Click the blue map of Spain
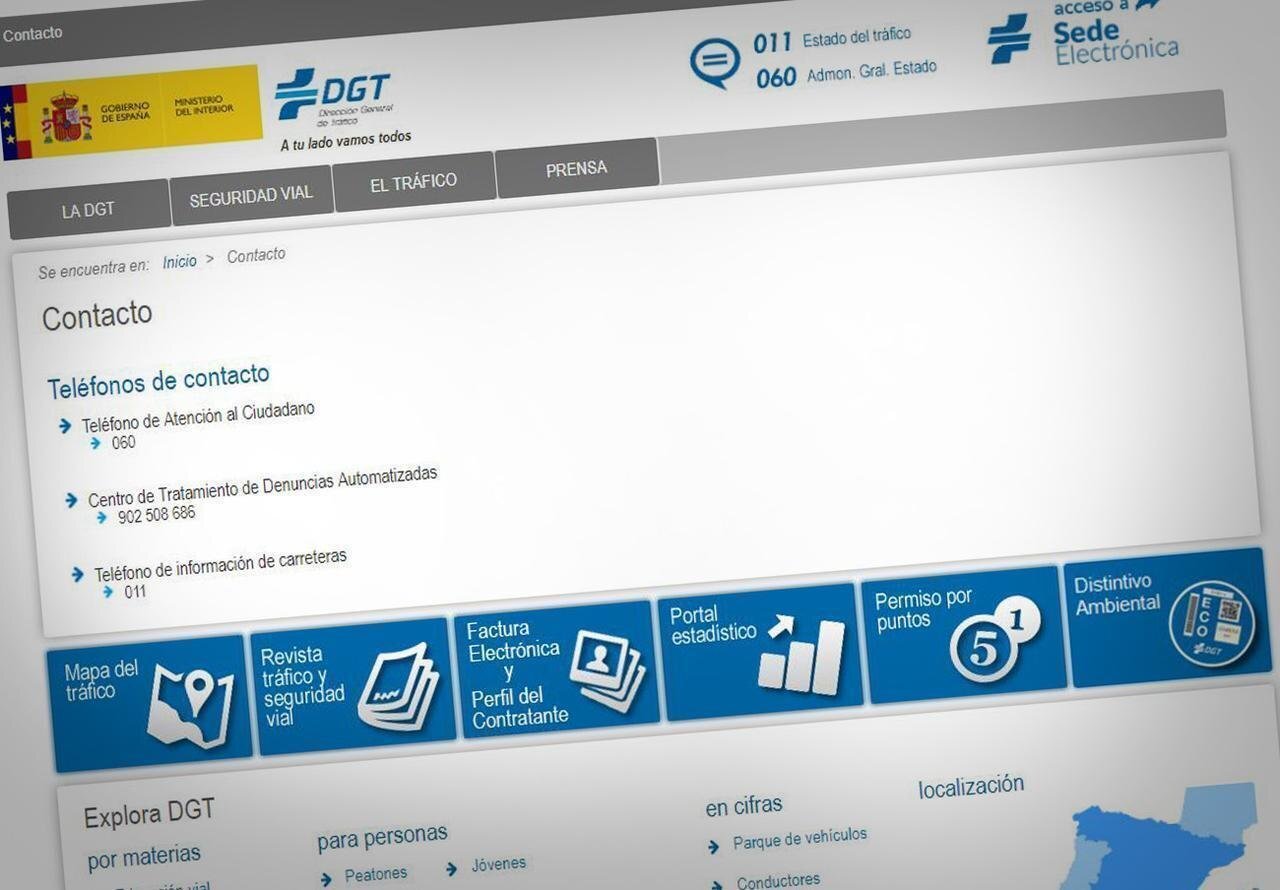 tap(1160, 840)
